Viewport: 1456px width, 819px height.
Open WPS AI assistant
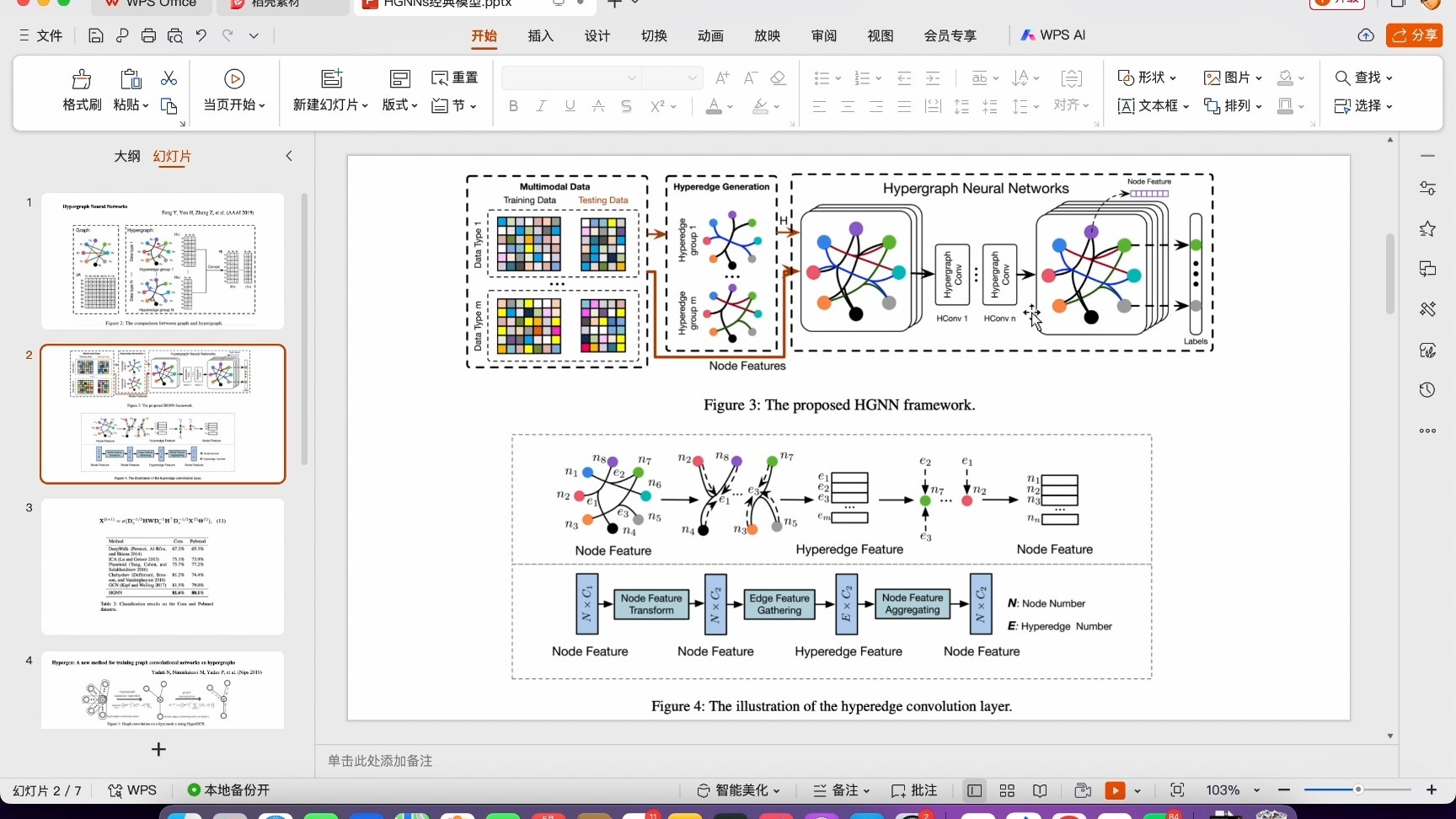click(1053, 35)
